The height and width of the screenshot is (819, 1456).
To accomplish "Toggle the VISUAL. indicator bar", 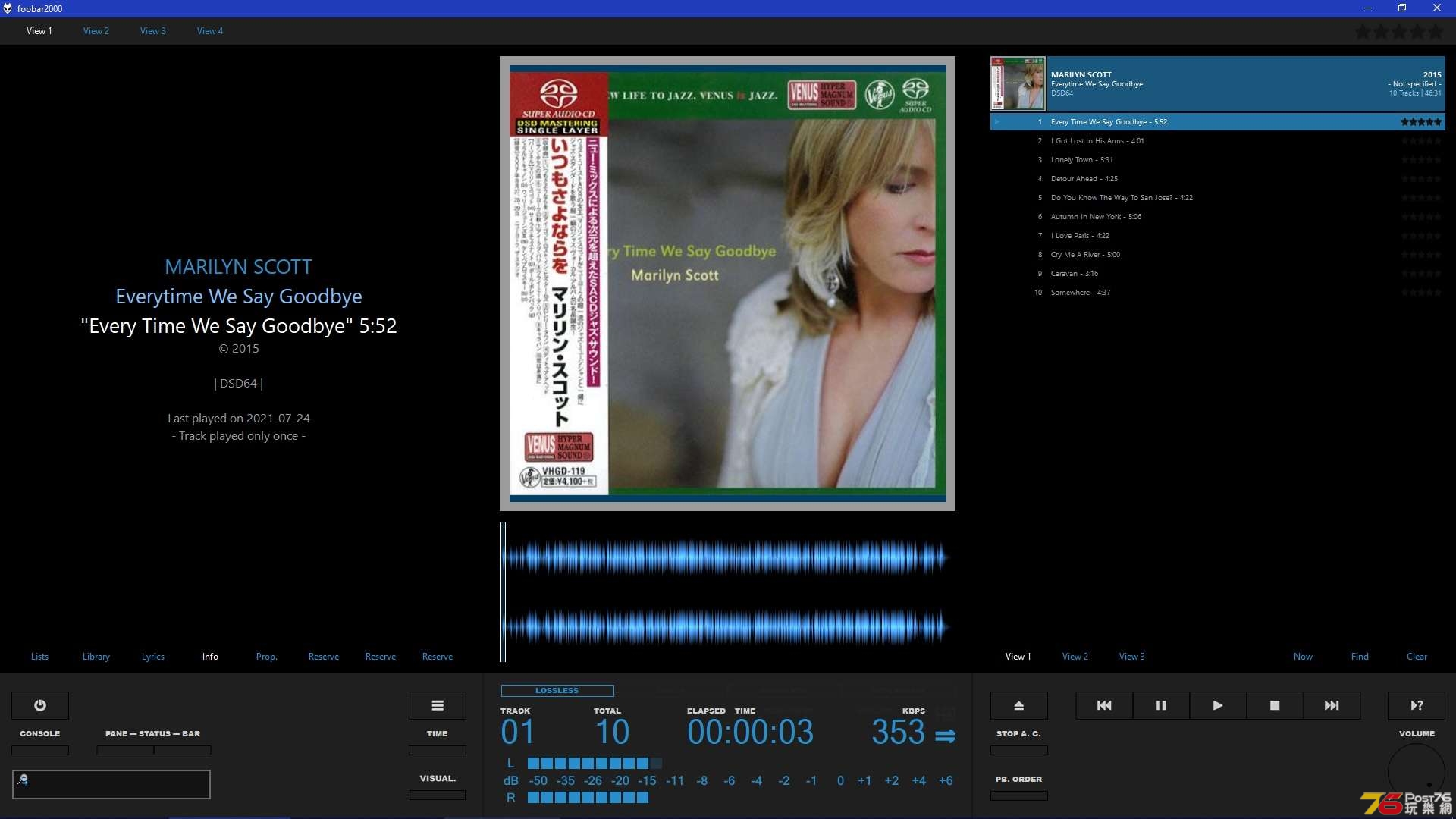I will [x=438, y=795].
